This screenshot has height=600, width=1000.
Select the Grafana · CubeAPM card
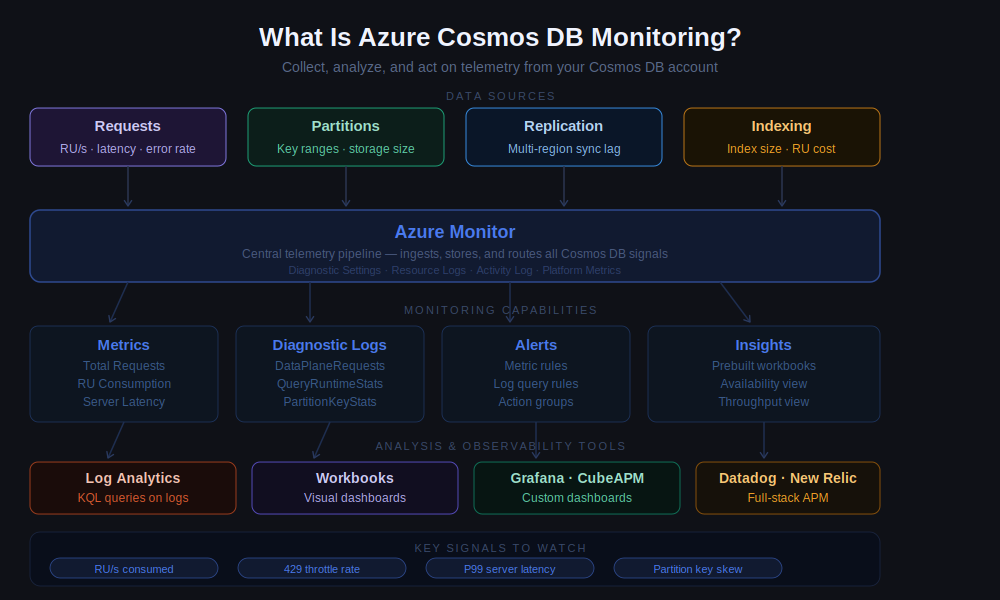(x=577, y=488)
